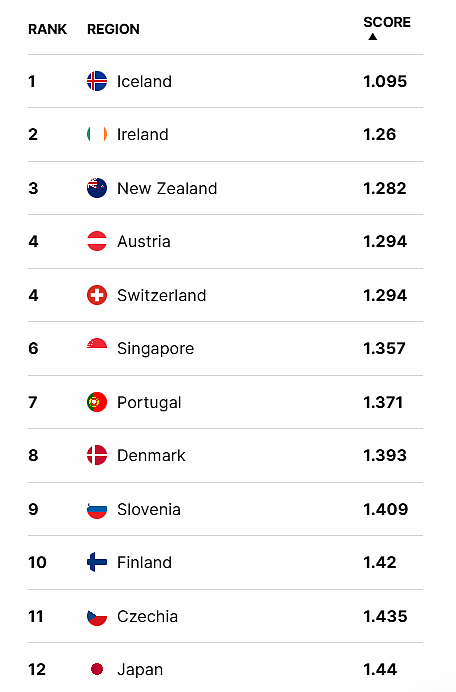This screenshot has width=456, height=692.
Task: Click the Portugal flag icon
Action: (x=97, y=402)
